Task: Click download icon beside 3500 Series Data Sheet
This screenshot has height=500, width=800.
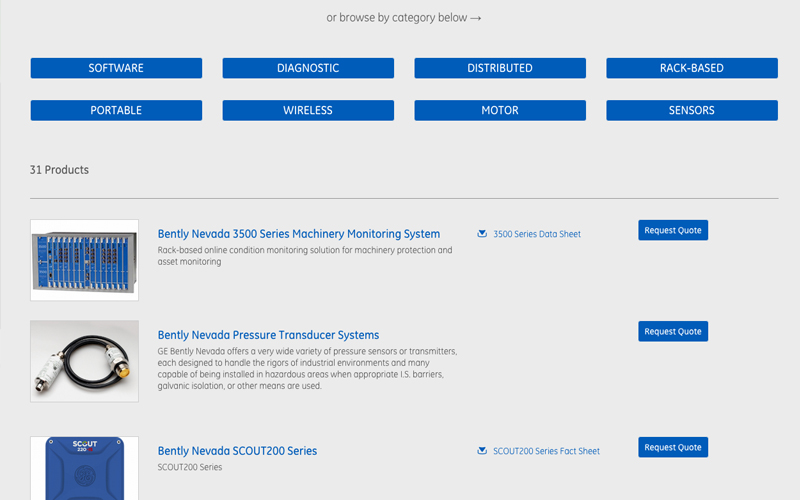Action: tap(482, 234)
